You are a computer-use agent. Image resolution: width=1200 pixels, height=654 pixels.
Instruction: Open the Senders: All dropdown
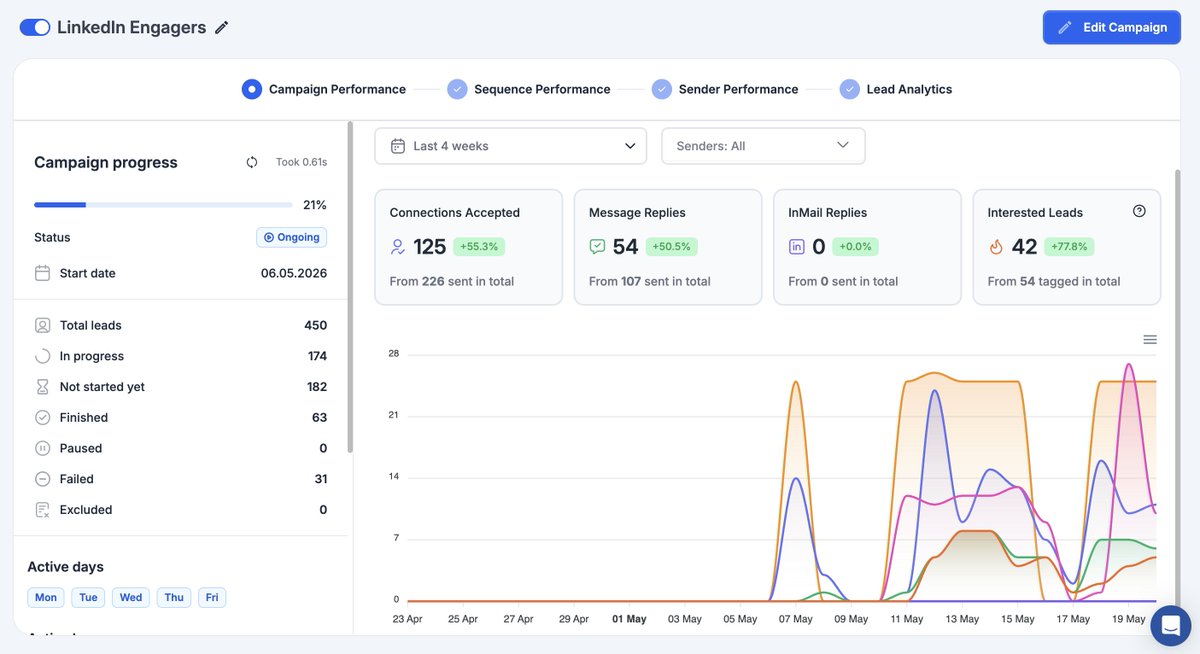763,146
